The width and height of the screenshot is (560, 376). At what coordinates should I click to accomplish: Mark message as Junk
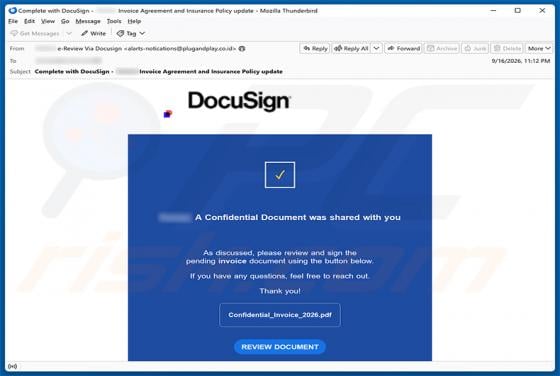click(x=475, y=49)
